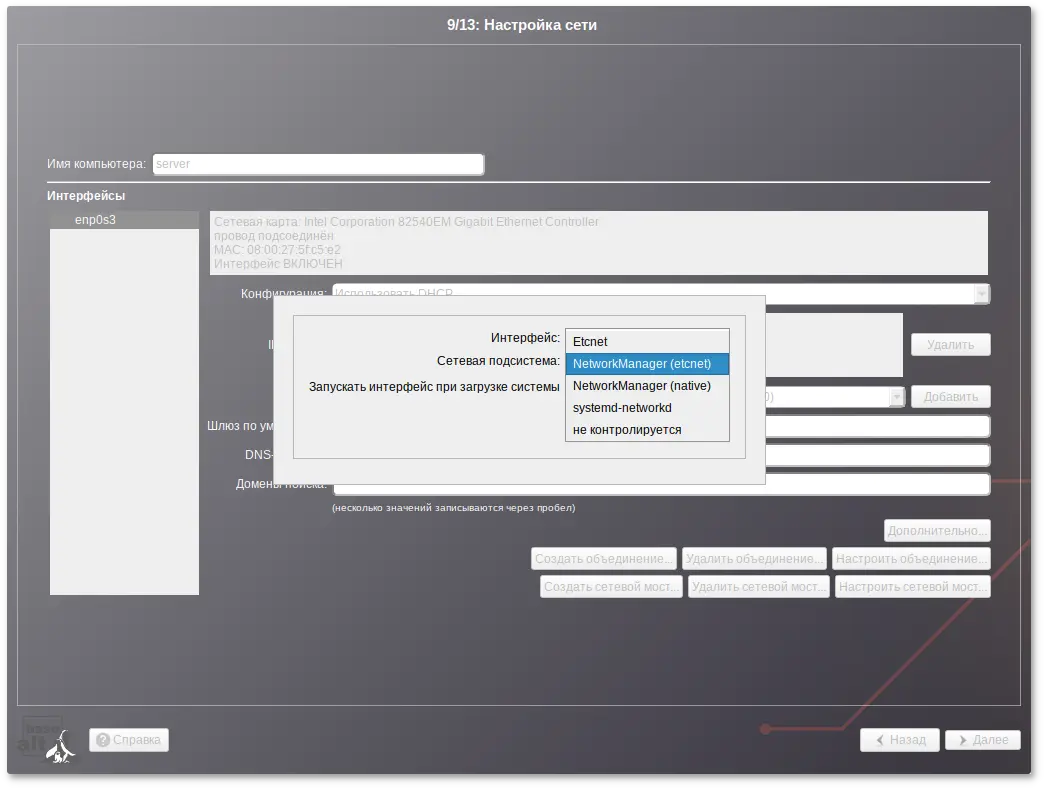
Task: Click Удалить сетевой мост... button
Action: 758,586
